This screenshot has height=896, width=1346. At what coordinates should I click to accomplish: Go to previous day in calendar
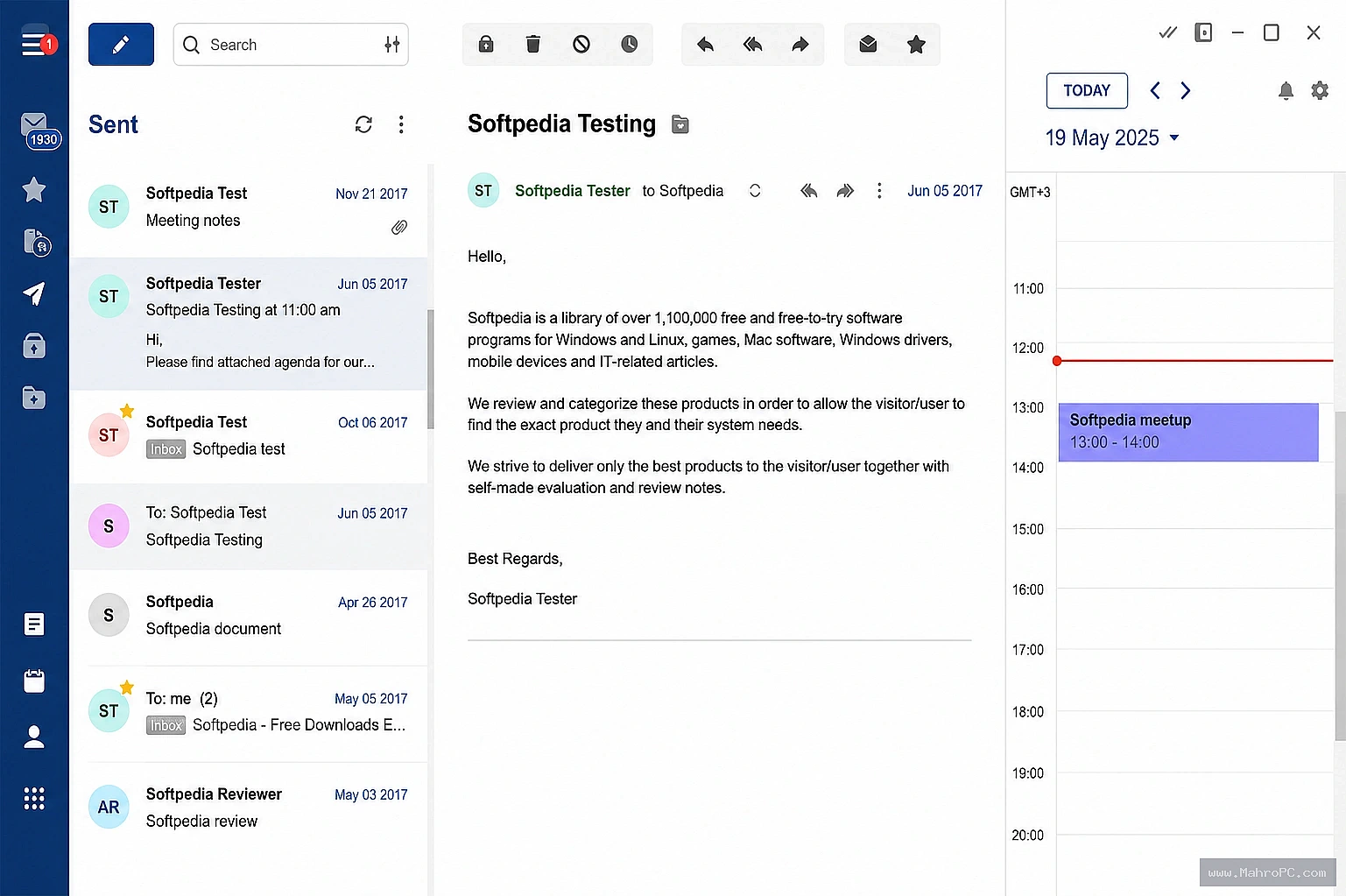(1155, 90)
